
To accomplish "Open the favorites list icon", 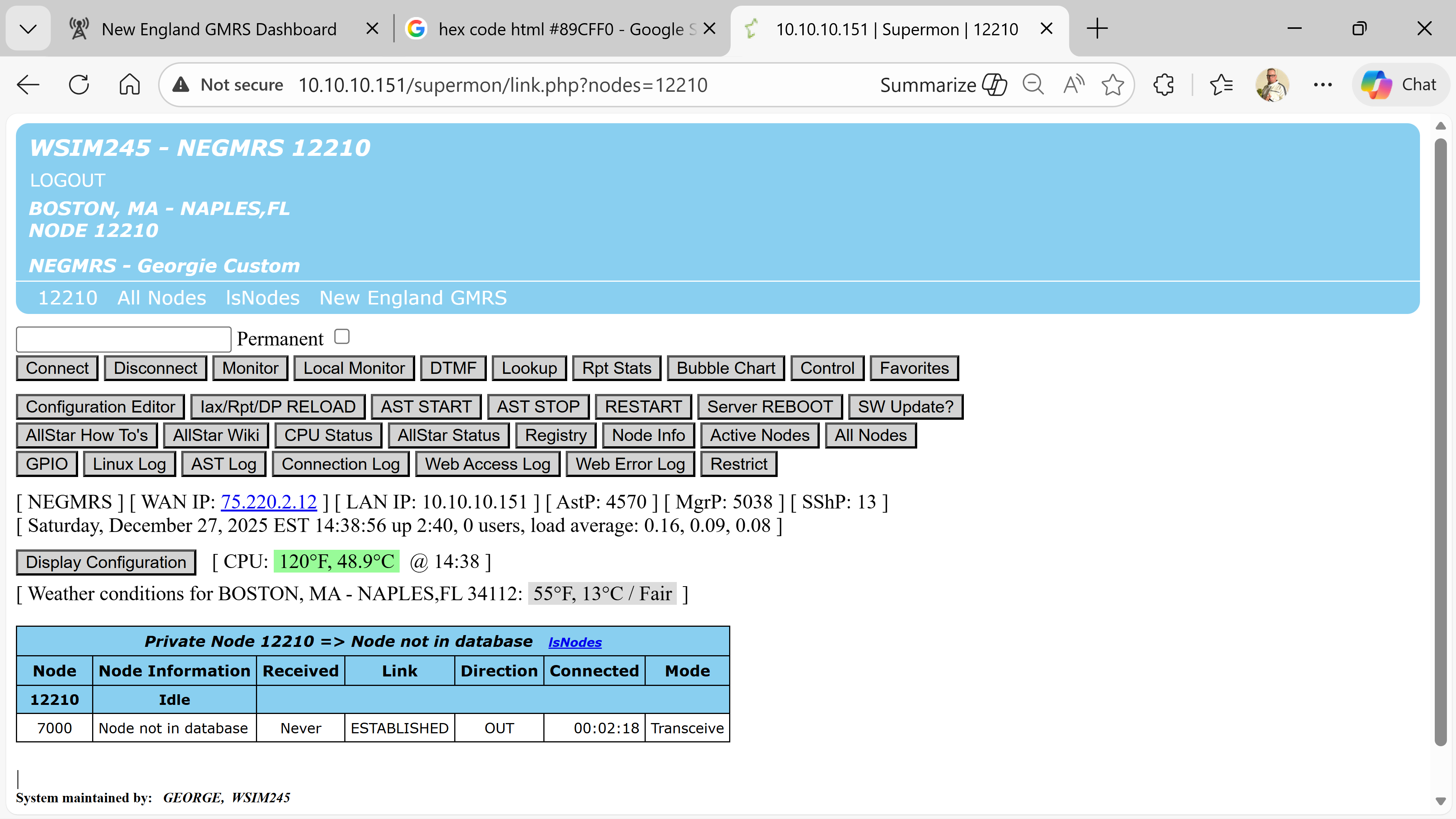I will coord(1221,85).
